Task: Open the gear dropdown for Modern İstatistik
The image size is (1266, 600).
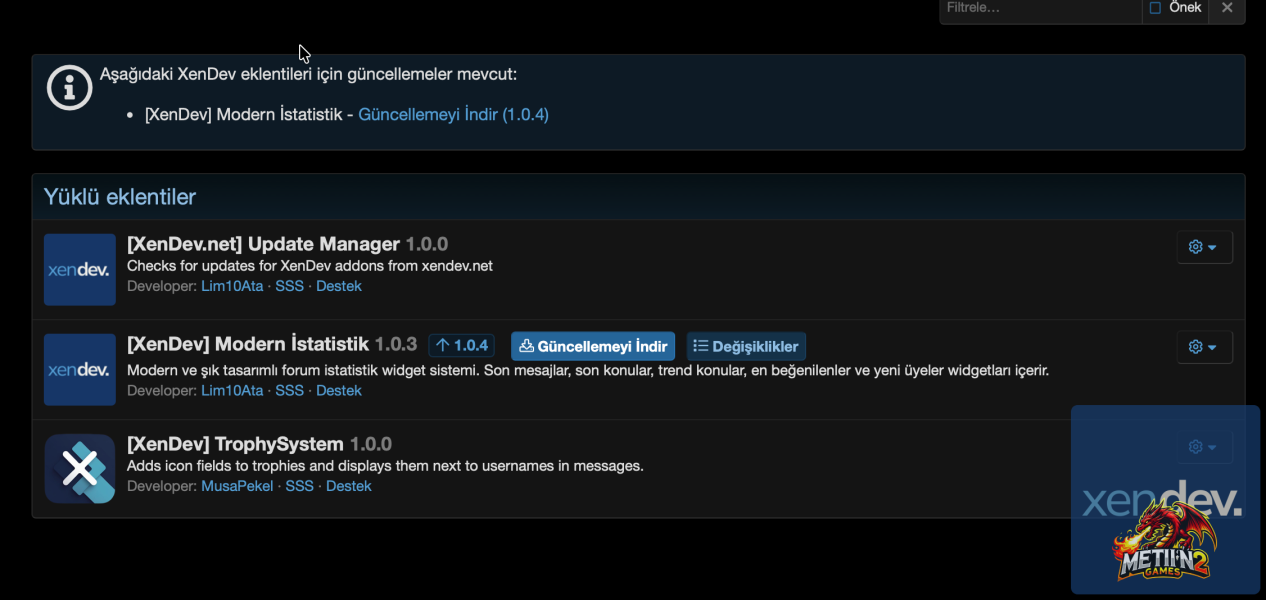Action: click(1204, 347)
